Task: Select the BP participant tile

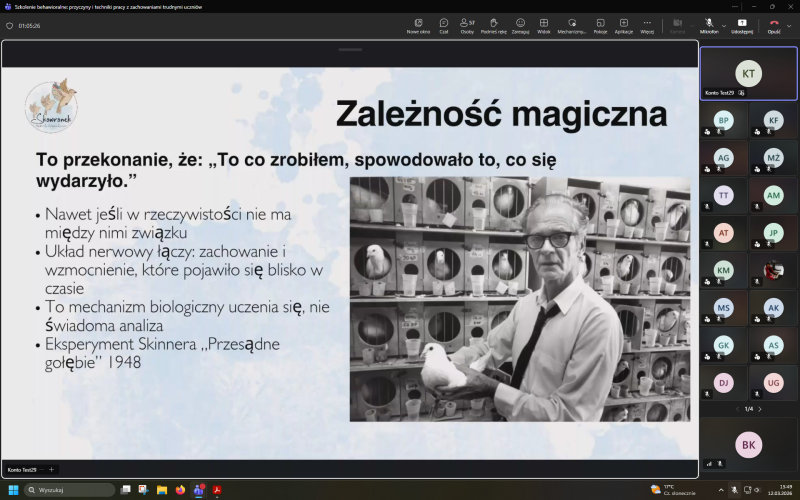Action: 723,122
